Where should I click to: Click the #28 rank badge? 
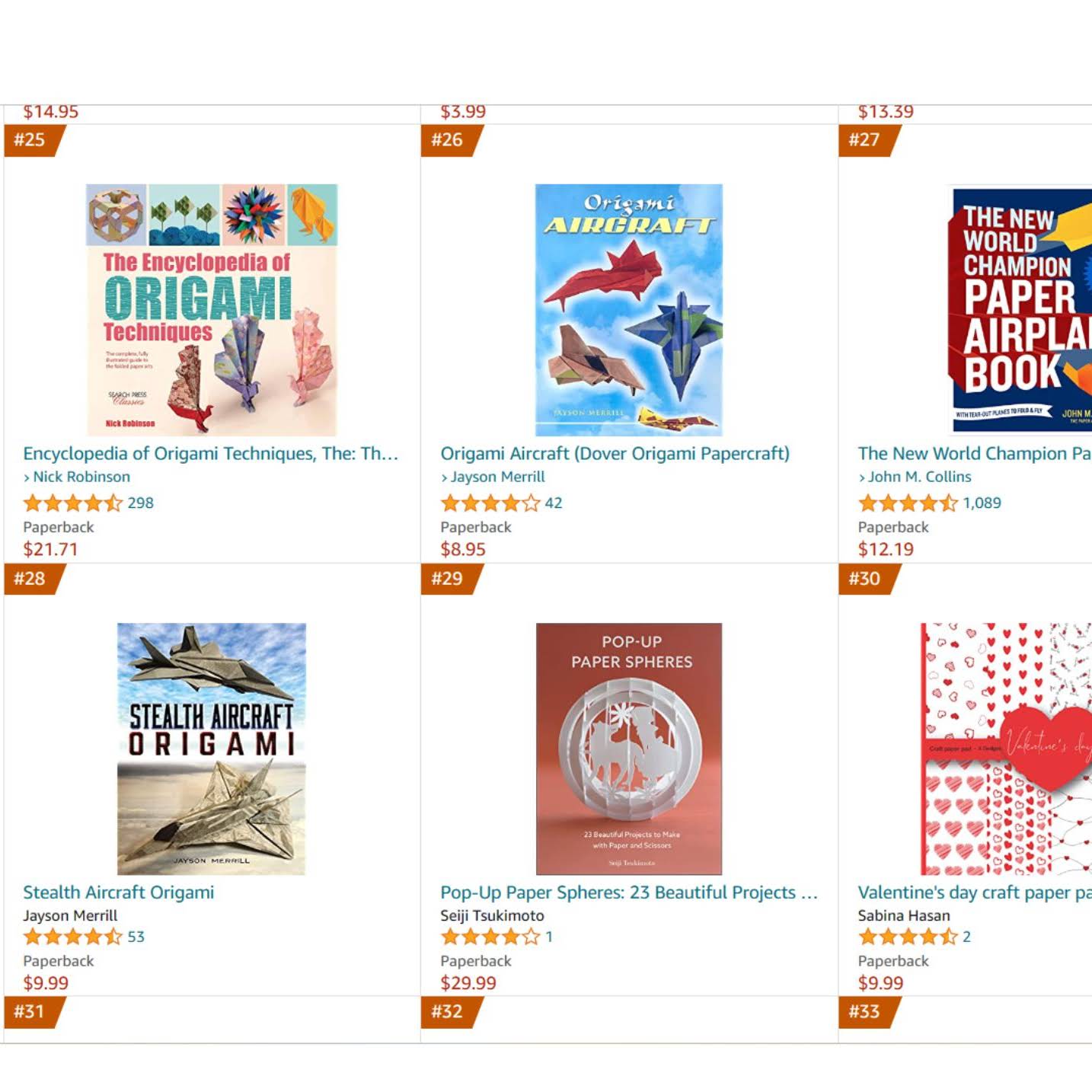[30, 579]
